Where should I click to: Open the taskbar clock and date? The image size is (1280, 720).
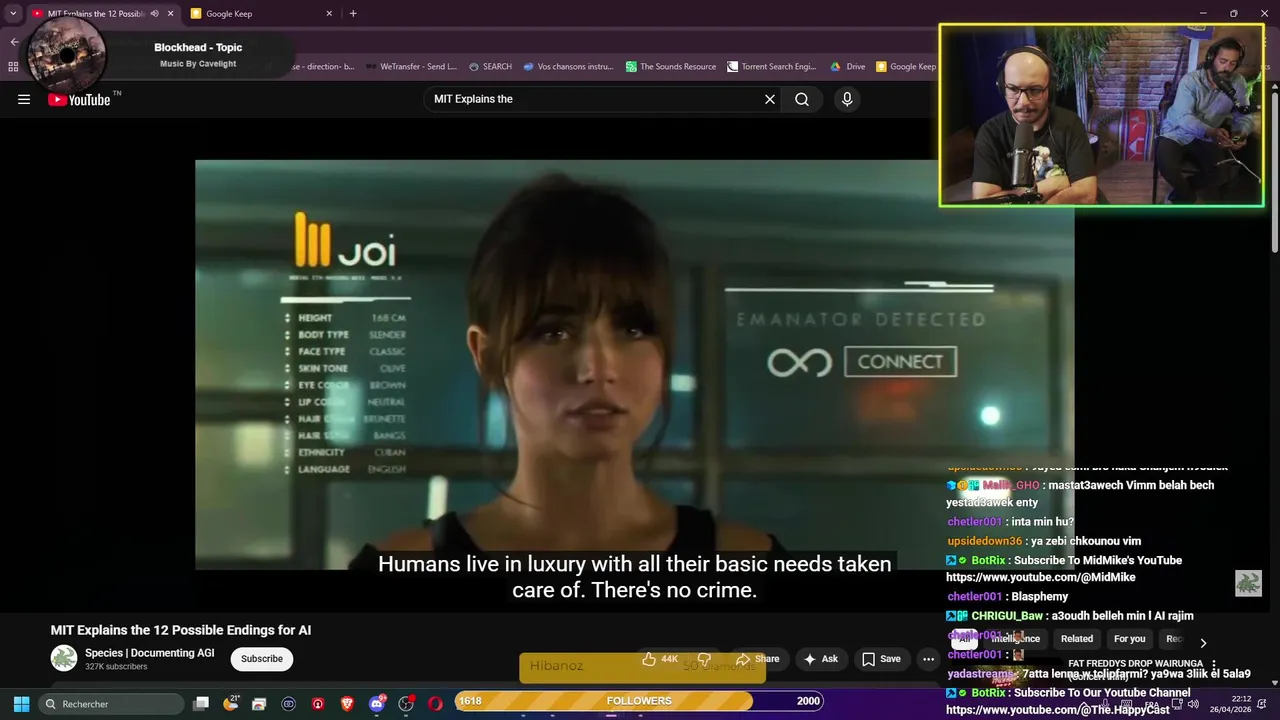(x=1230, y=704)
